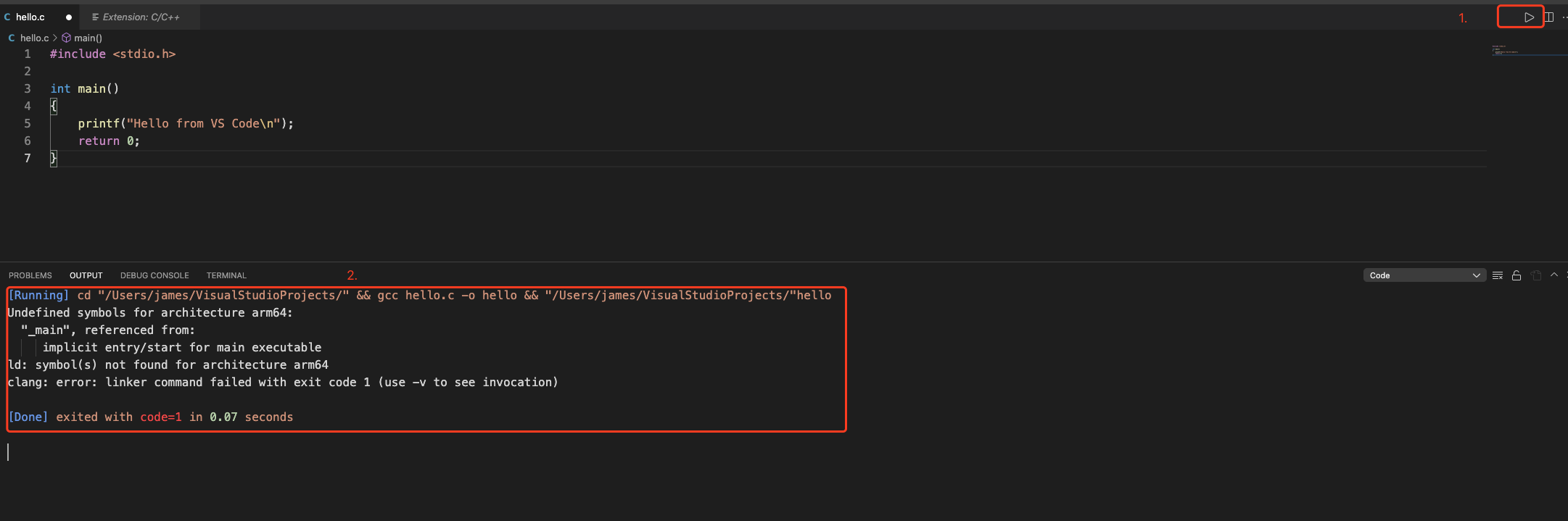
Task: Switch to the PROBLEMS tab
Action: (30, 275)
